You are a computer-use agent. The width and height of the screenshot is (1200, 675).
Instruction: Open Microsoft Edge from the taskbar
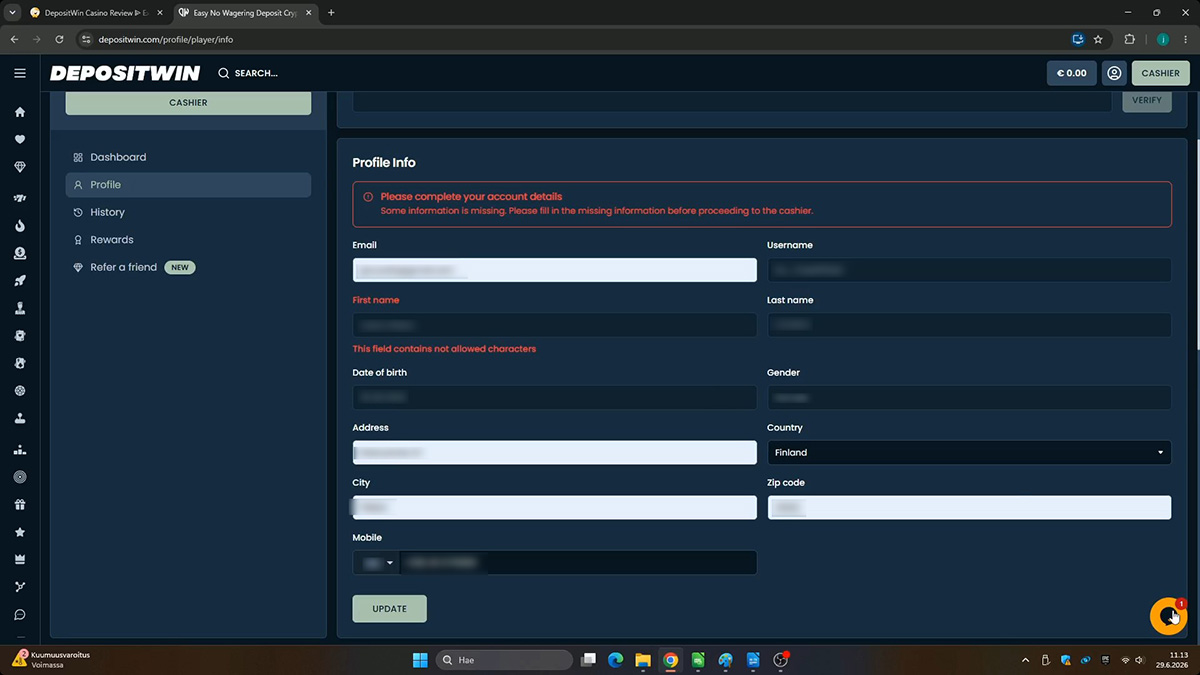(616, 660)
